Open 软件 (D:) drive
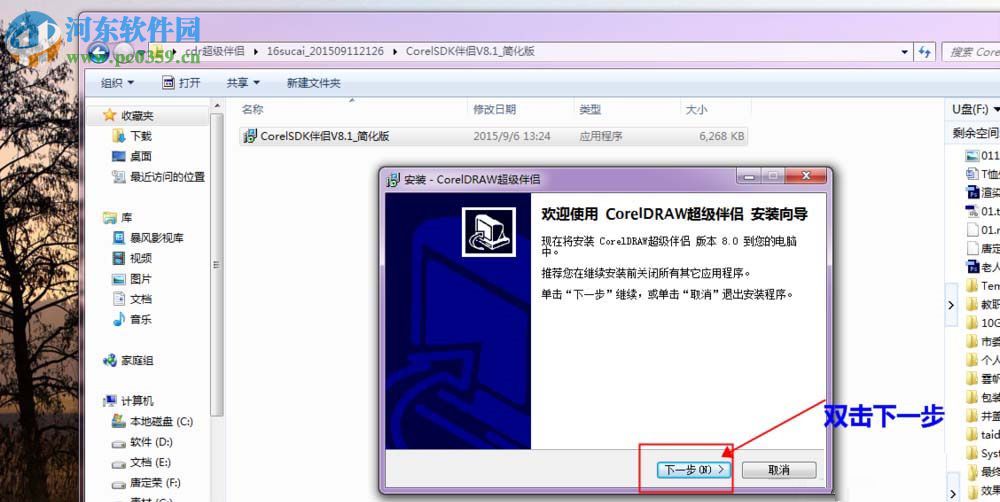The width and height of the screenshot is (1000, 502). coord(151,442)
